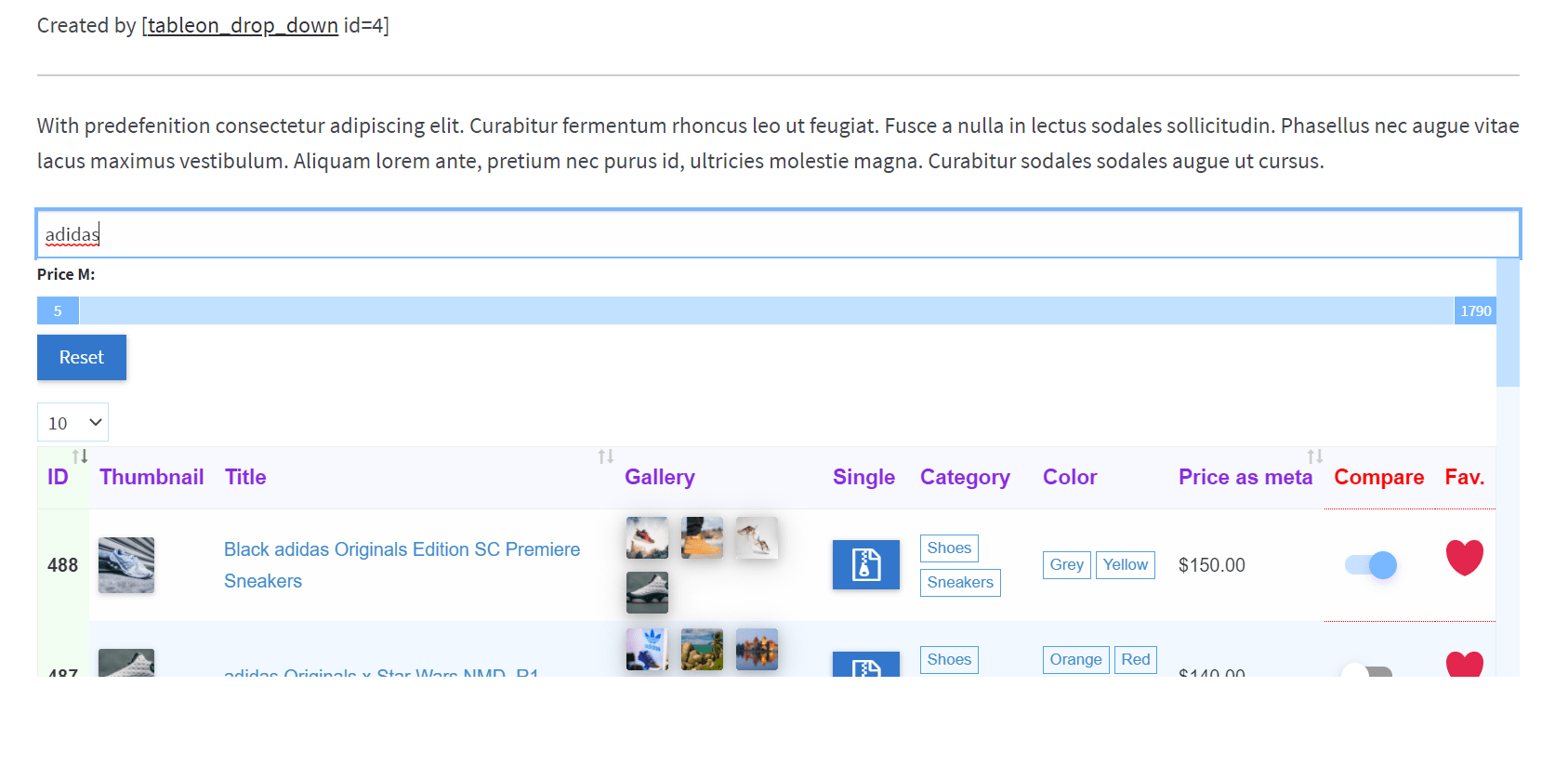
Task: Open the landscape gallery image in row 487
Action: (702, 650)
